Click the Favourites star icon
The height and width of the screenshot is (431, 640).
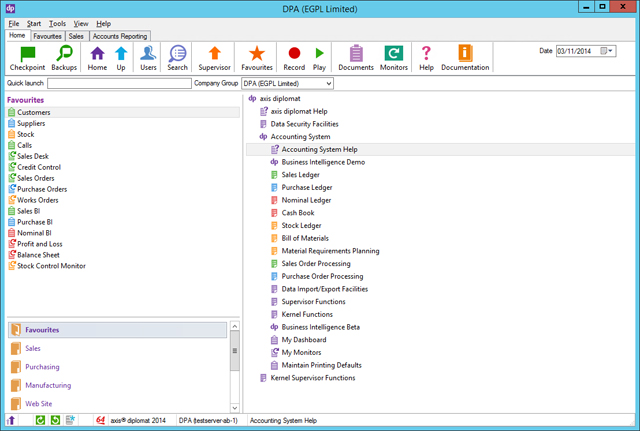coord(257,53)
